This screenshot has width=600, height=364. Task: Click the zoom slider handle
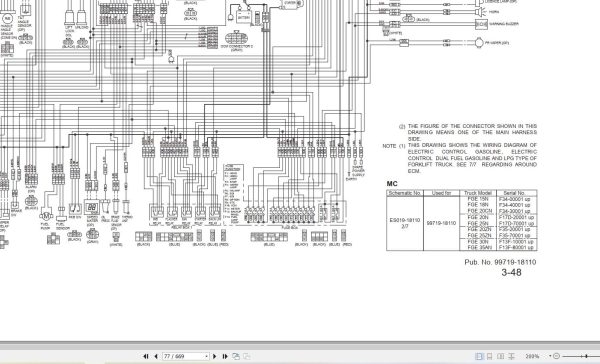pos(586,356)
